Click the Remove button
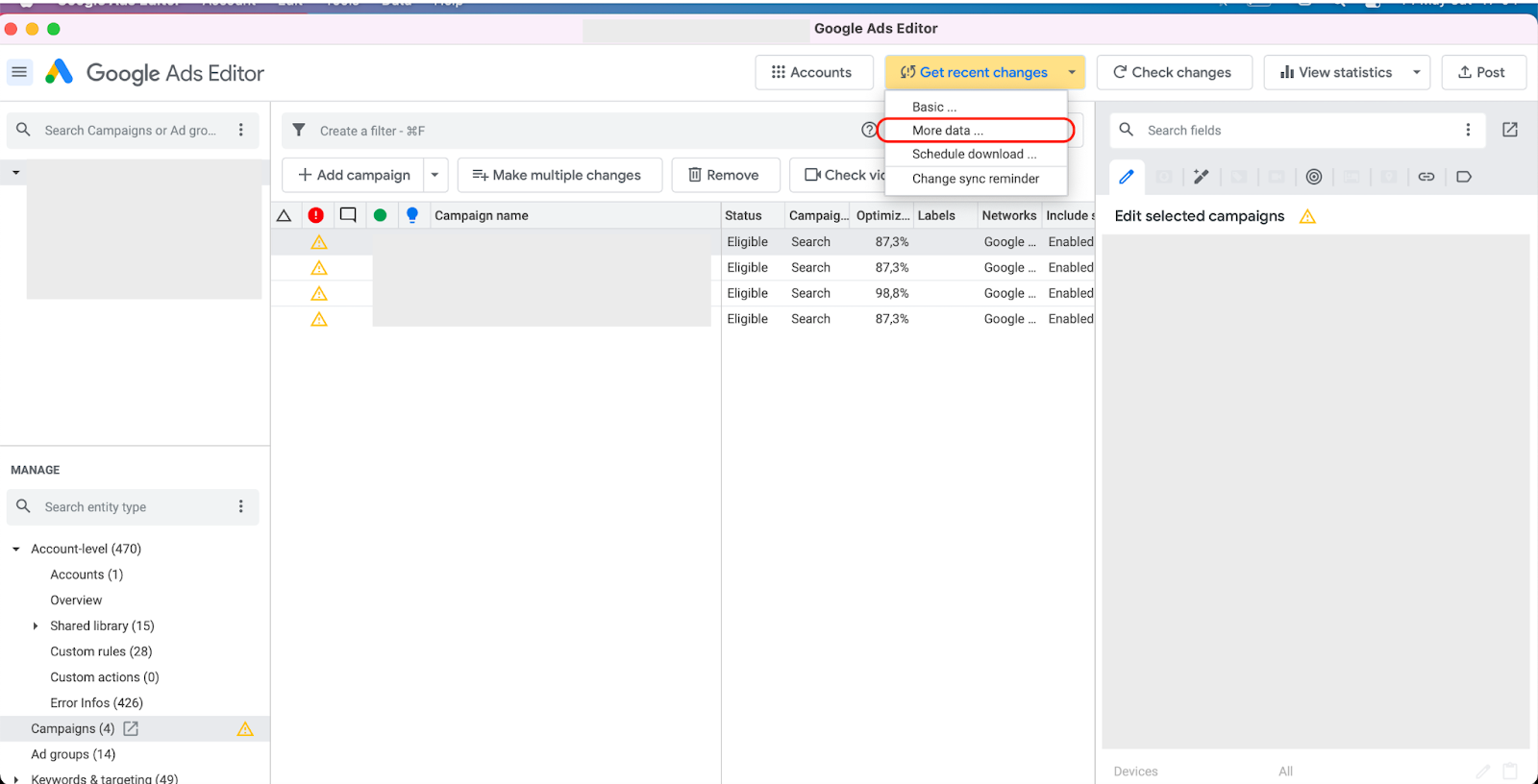1538x784 pixels. [x=725, y=175]
